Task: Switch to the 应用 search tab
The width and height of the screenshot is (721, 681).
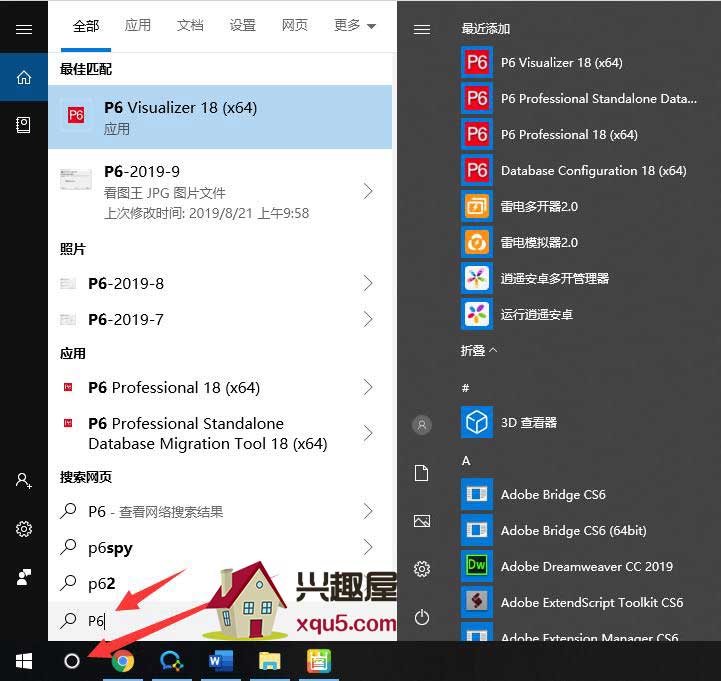Action: [137, 25]
